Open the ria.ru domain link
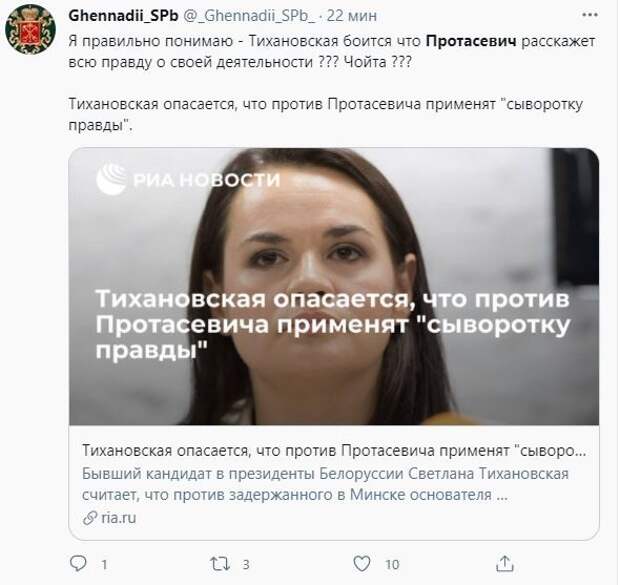This screenshot has width=620, height=585. (x=119, y=517)
